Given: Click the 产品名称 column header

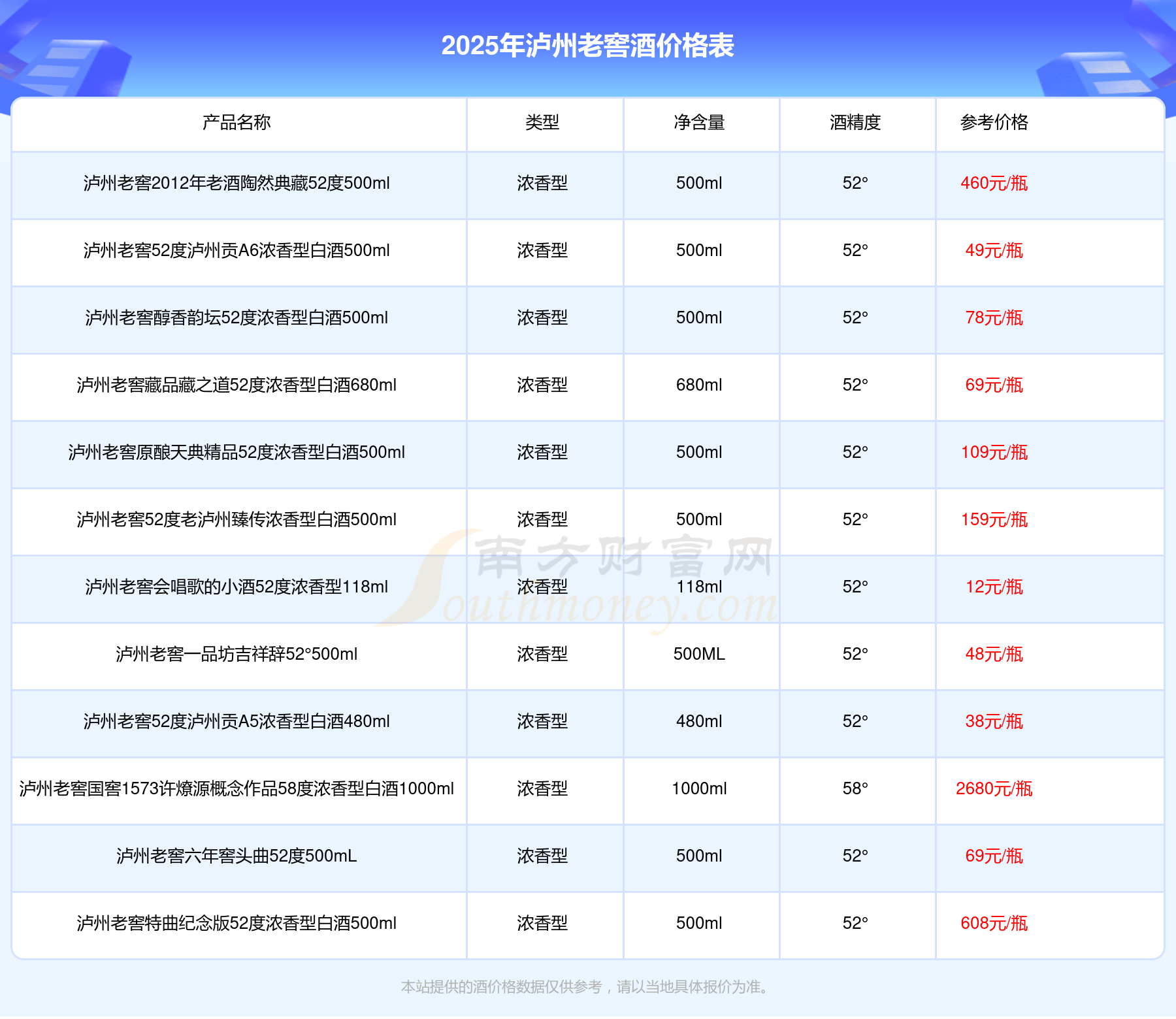Looking at the screenshot, I should (237, 122).
